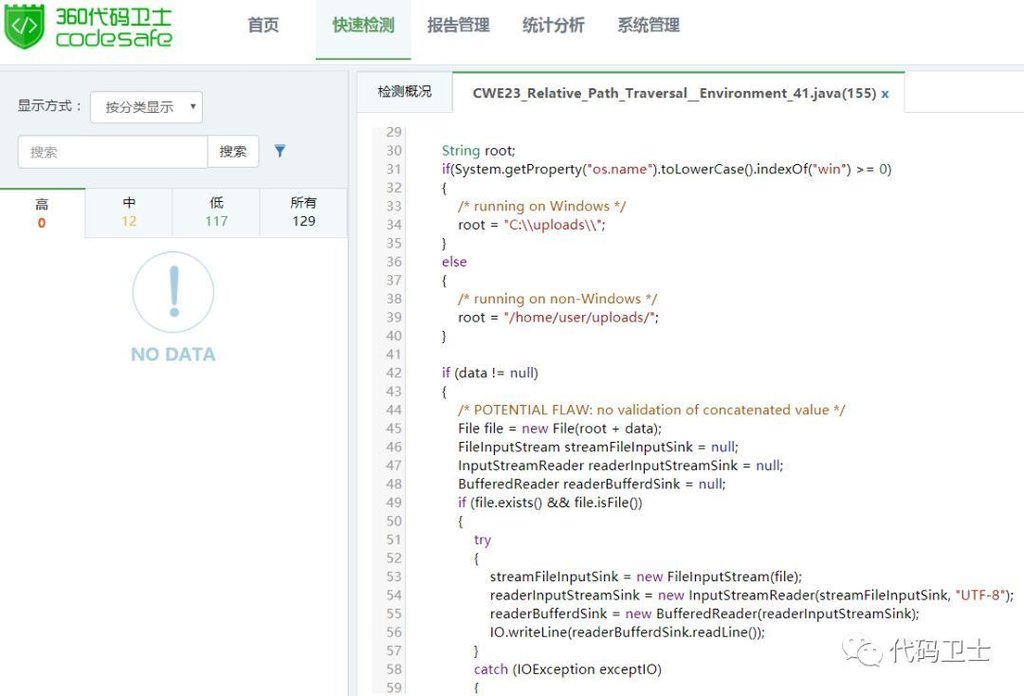Close the CWE23 Java file tab
The image size is (1024, 696).
(x=885, y=93)
